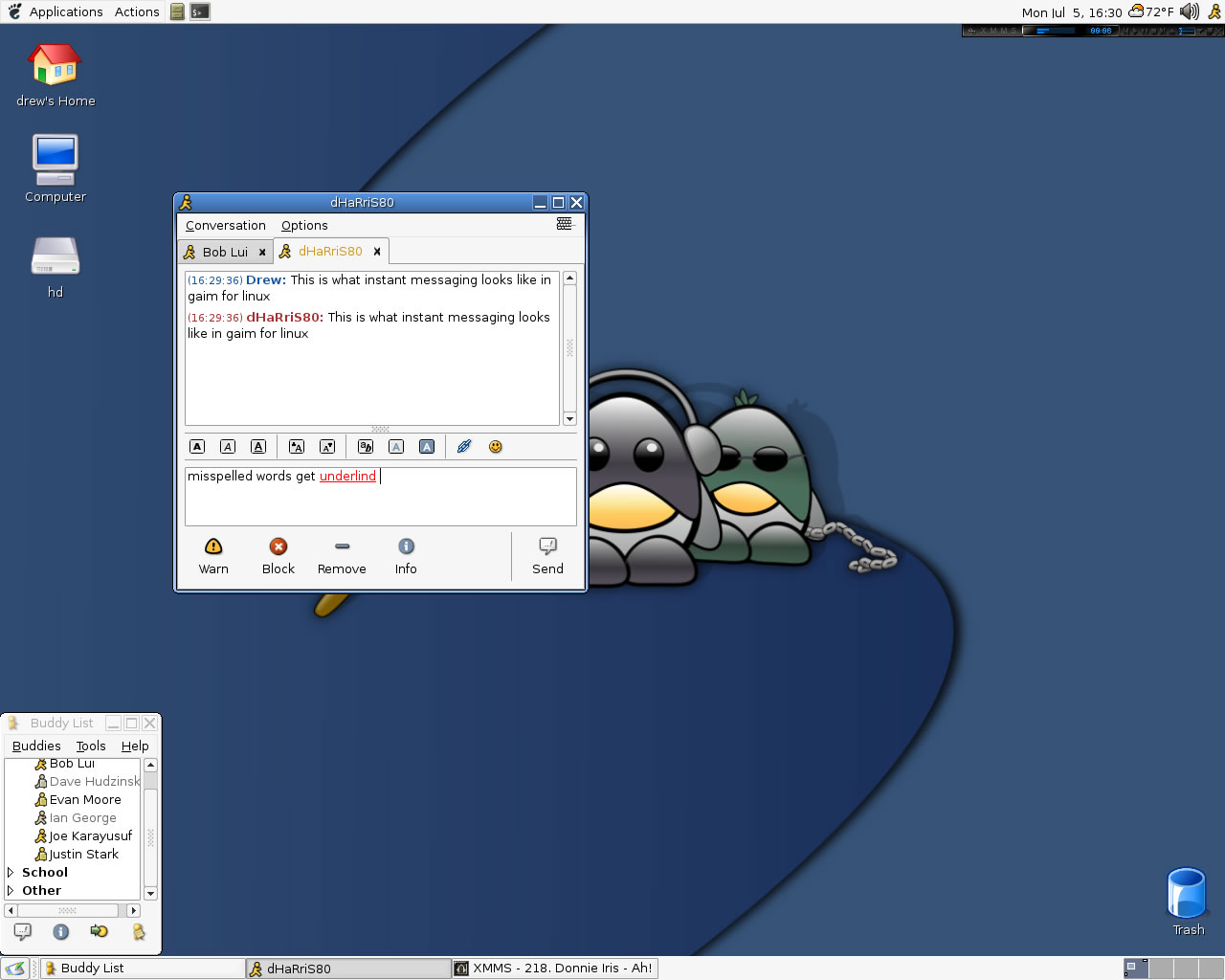Click the Warn button
The width and height of the screenshot is (1225, 980).
tap(213, 556)
